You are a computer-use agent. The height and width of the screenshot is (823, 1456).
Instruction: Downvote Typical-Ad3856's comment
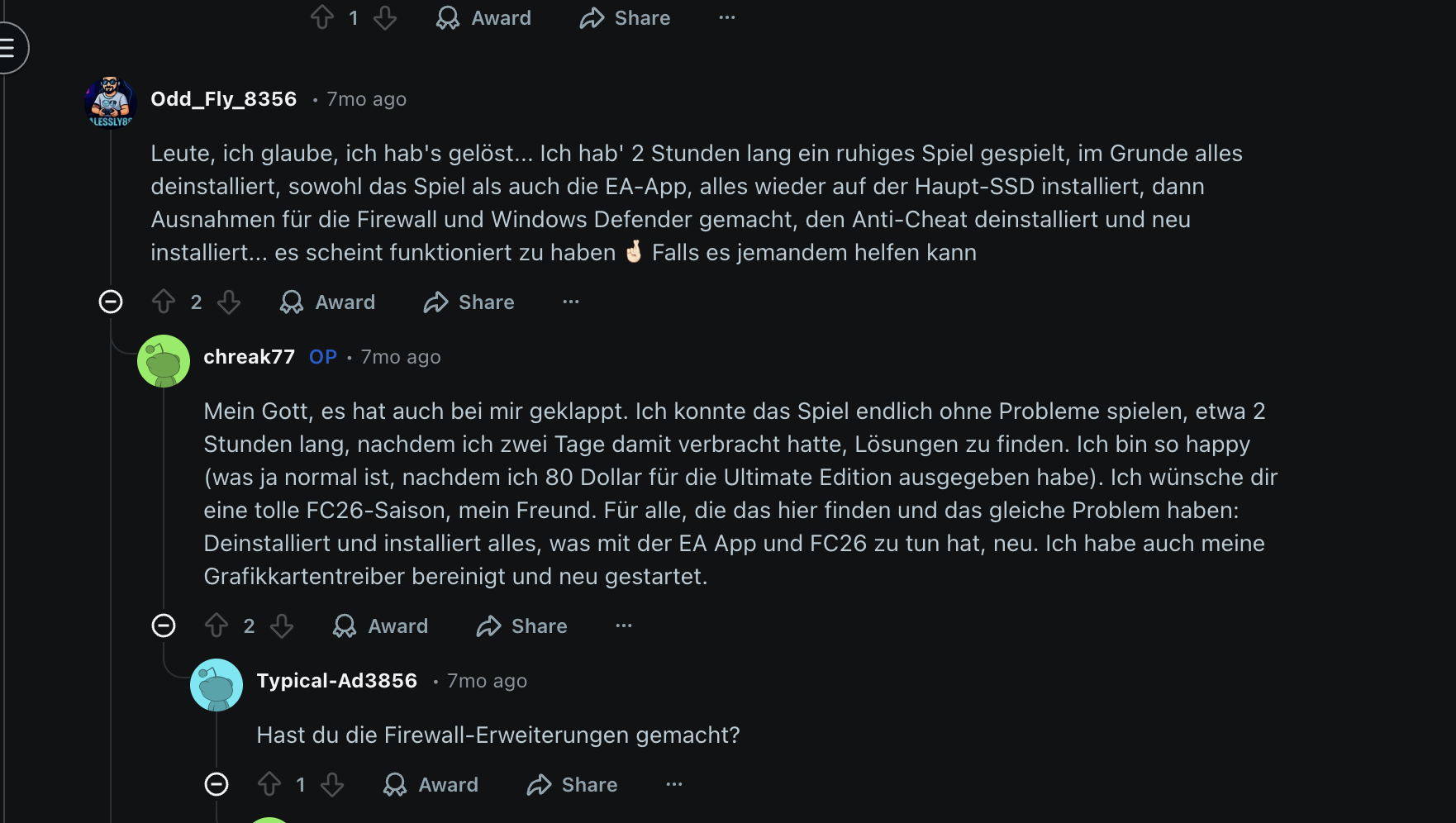coord(332,785)
